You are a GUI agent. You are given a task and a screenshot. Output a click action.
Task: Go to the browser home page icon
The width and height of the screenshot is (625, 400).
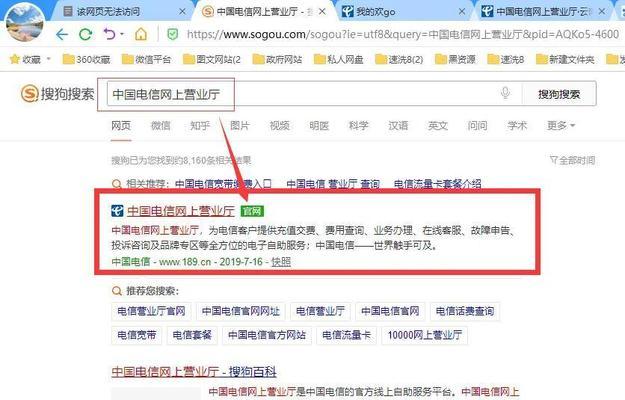[141, 35]
